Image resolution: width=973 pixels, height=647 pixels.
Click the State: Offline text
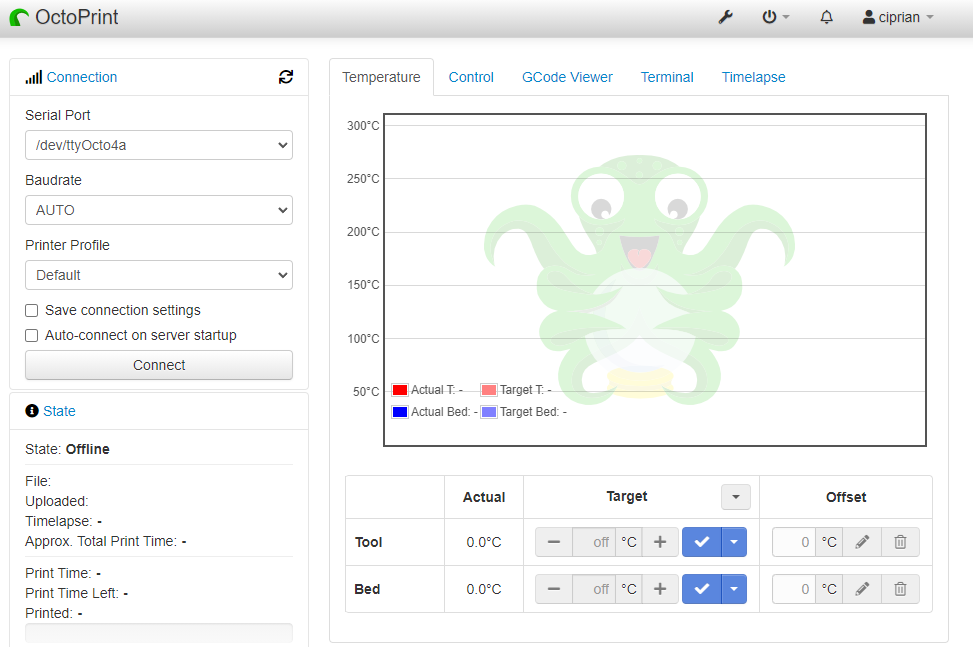pyautogui.click(x=67, y=449)
